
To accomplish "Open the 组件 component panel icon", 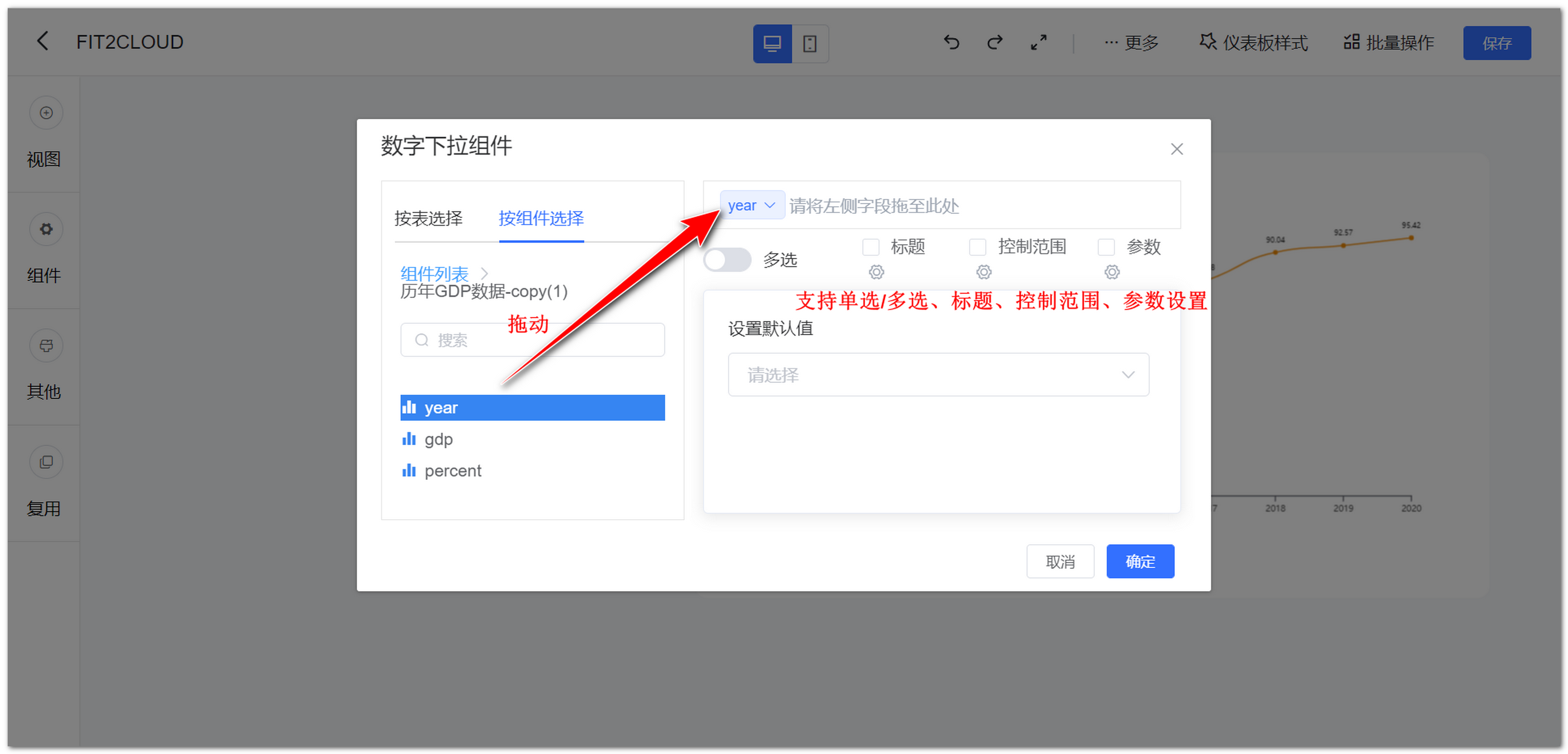I will [46, 229].
